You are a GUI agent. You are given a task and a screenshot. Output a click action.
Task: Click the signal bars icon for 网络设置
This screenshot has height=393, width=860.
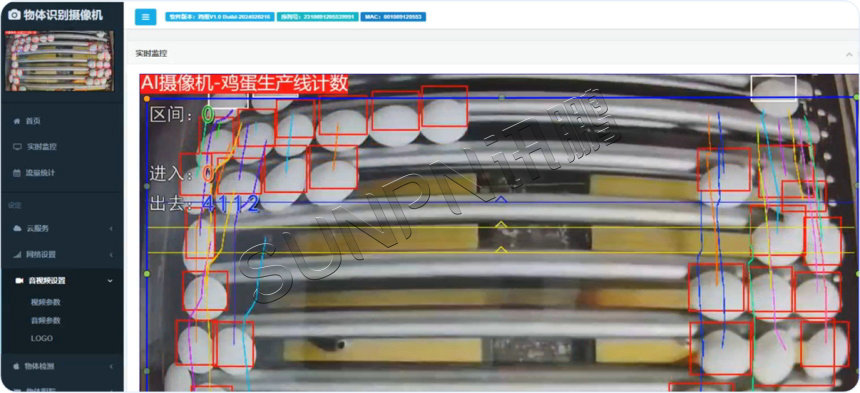tap(17, 254)
